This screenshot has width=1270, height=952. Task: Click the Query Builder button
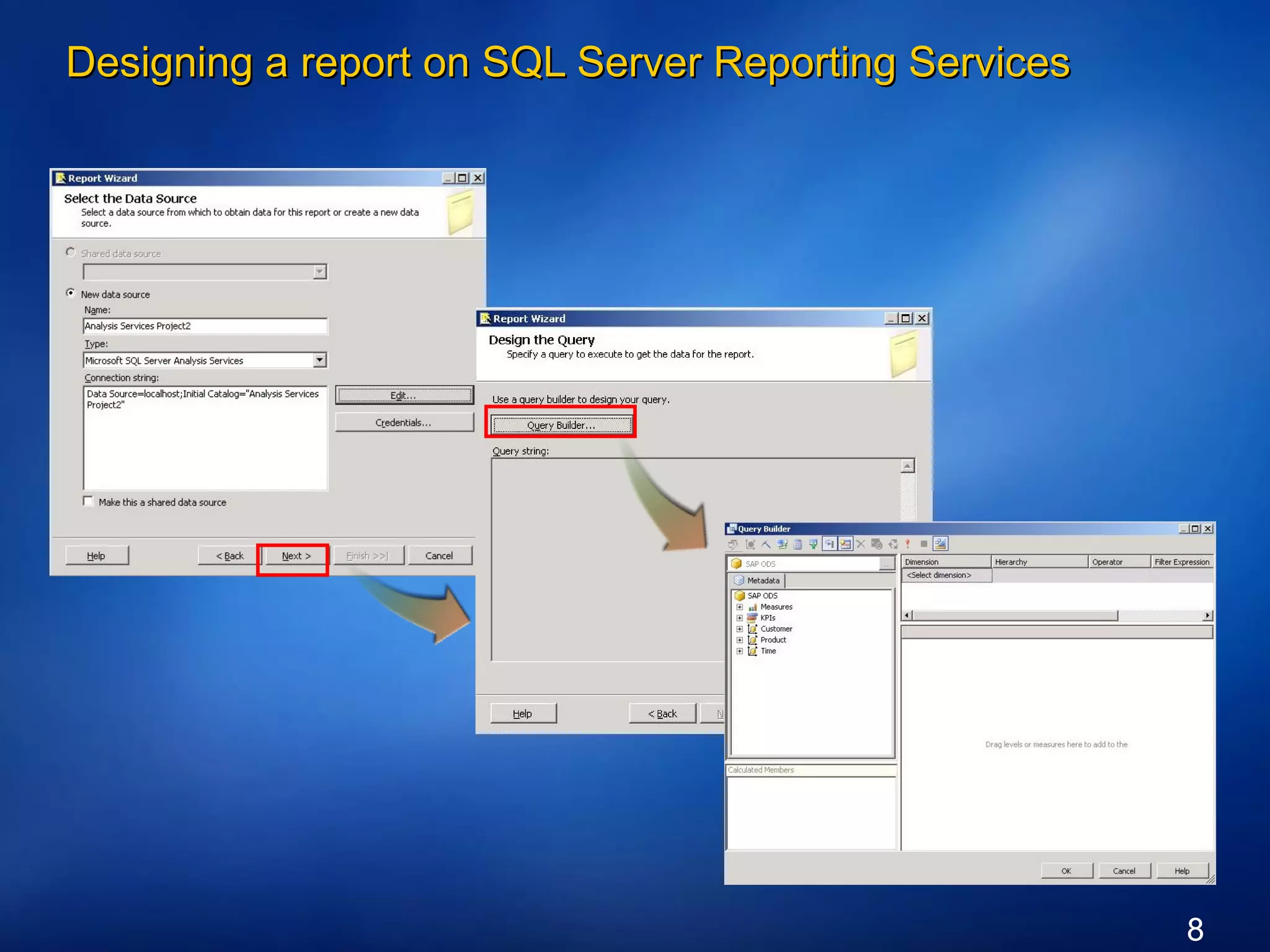coord(561,425)
